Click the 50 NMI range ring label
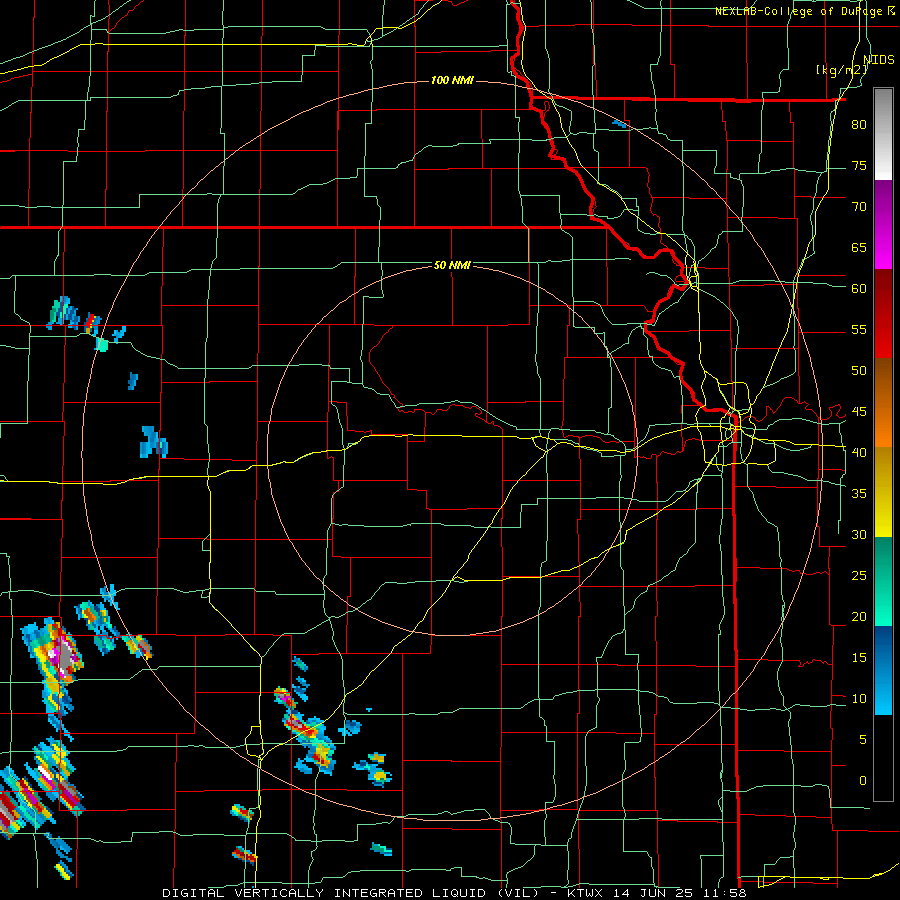This screenshot has height=900, width=900. 452,265
